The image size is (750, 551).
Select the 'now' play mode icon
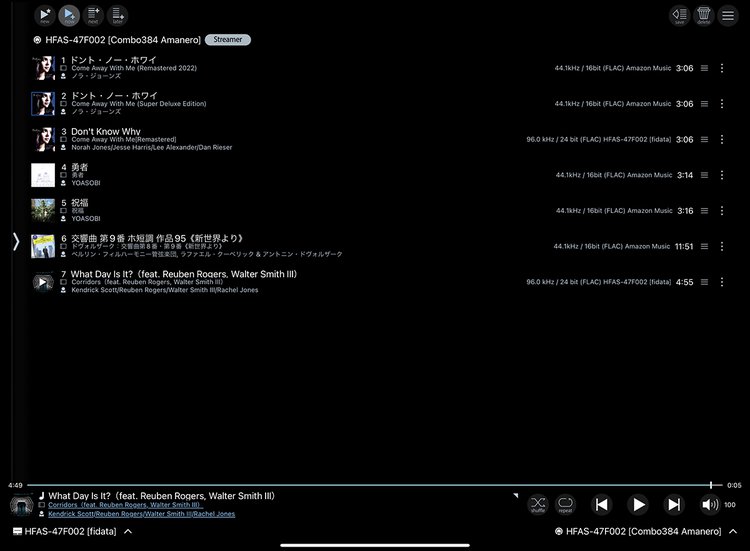69,15
